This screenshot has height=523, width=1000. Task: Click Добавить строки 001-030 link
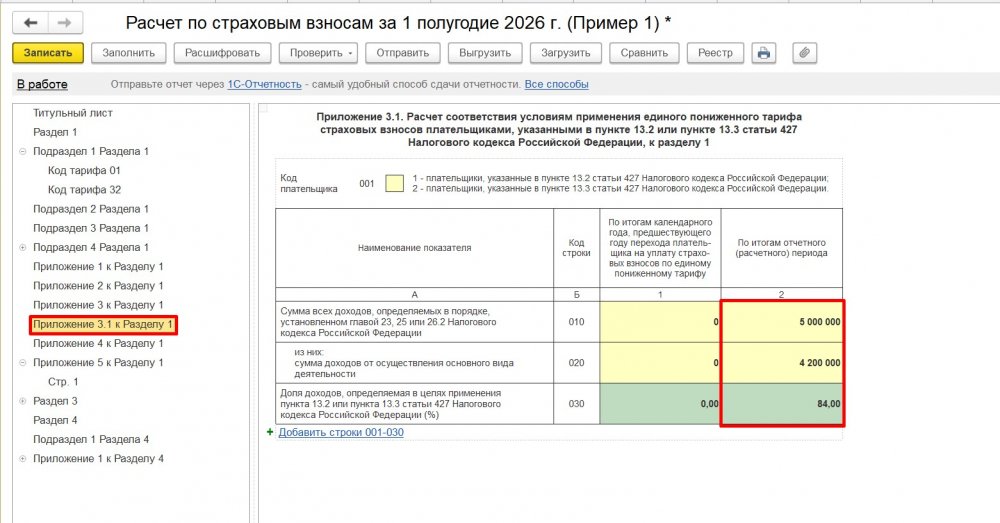point(341,432)
